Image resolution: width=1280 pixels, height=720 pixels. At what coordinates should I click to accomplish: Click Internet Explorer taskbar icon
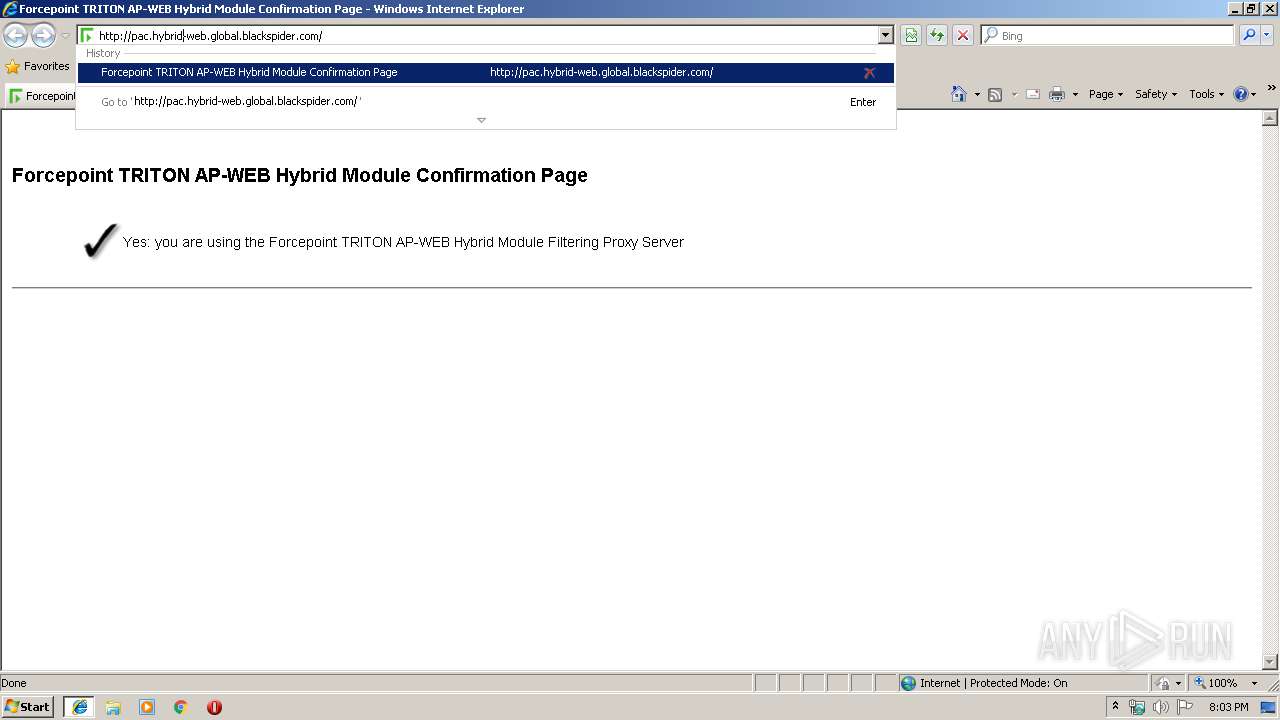click(x=79, y=707)
